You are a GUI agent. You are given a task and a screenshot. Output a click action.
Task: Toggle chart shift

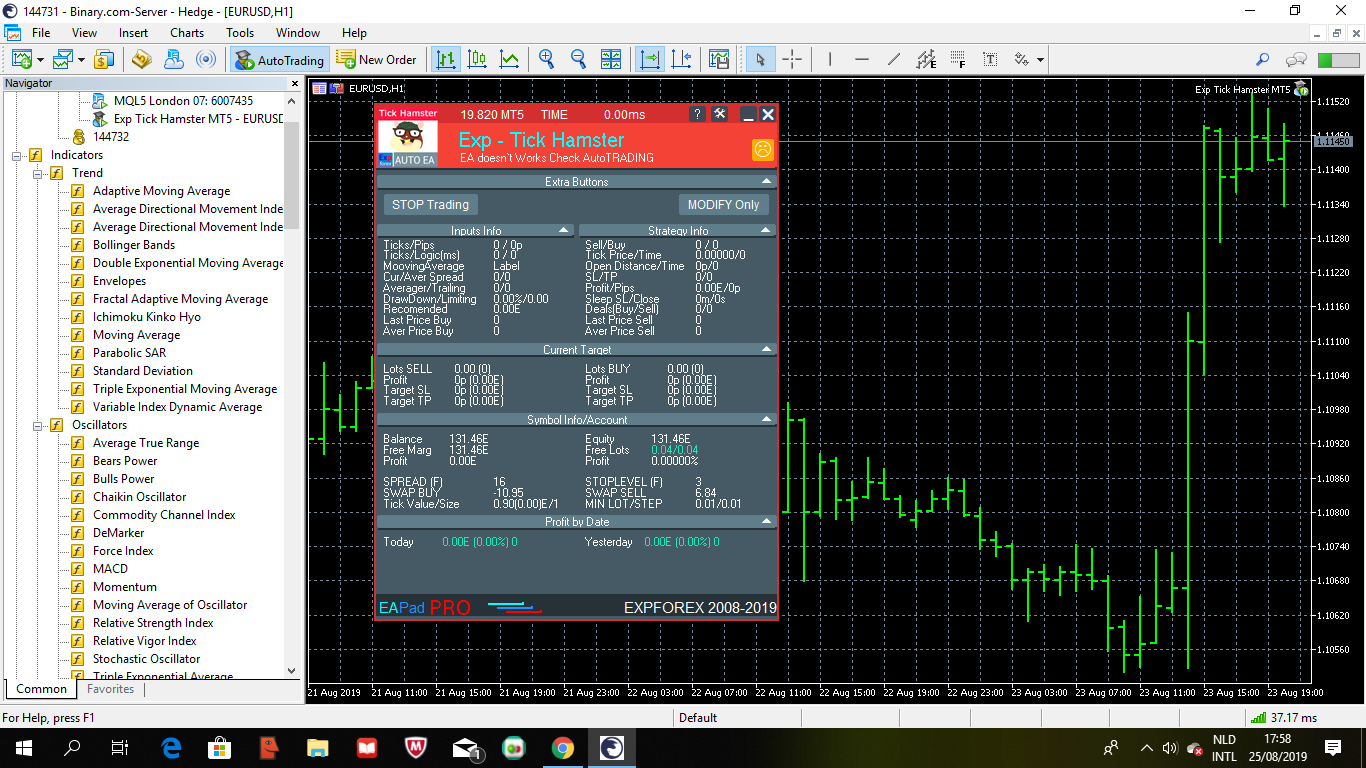pyautogui.click(x=682, y=60)
